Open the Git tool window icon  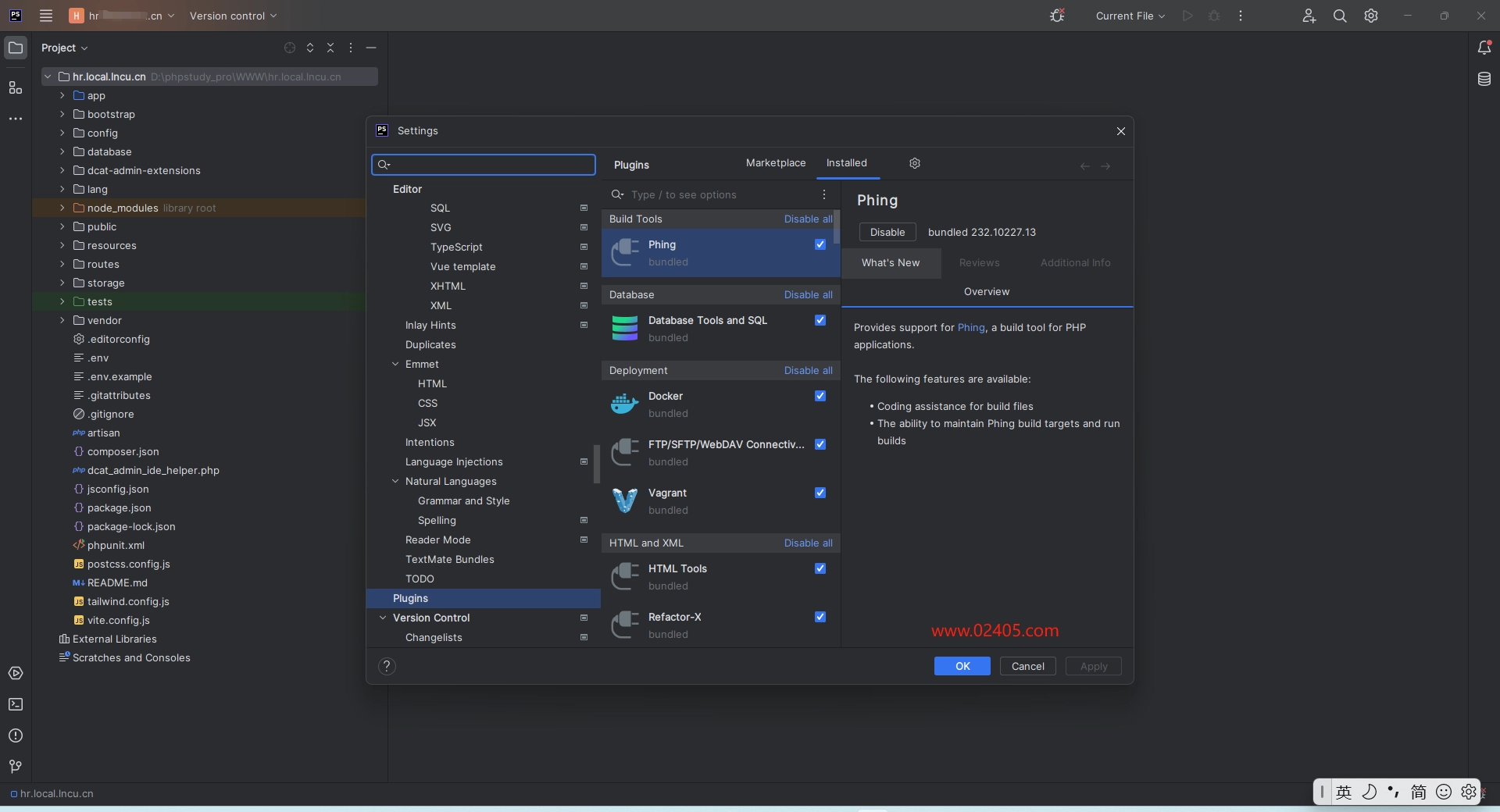[x=16, y=767]
